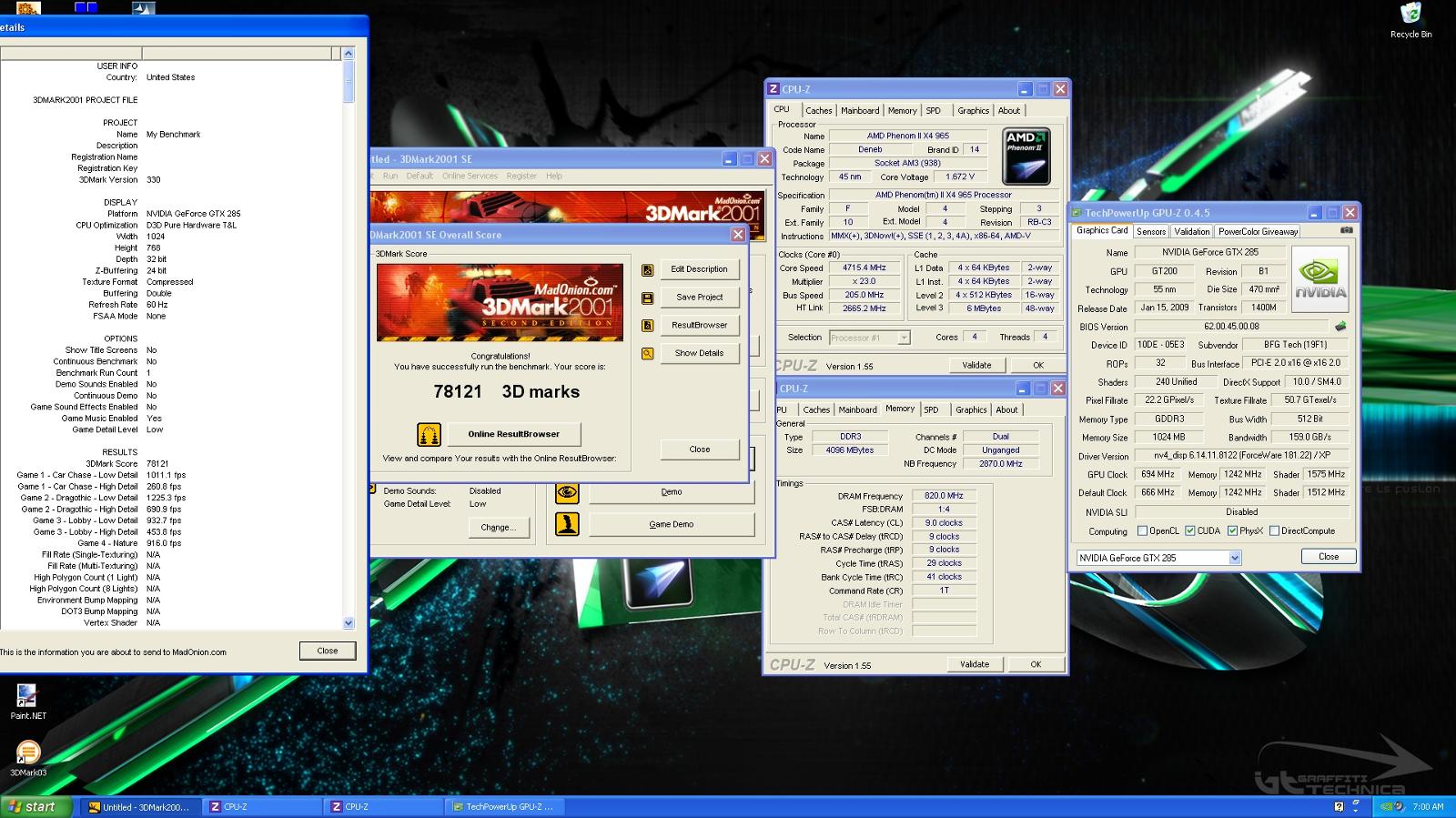Click the help question icon in system tray
This screenshot has width=1456, height=818.
pyautogui.click(x=1339, y=807)
